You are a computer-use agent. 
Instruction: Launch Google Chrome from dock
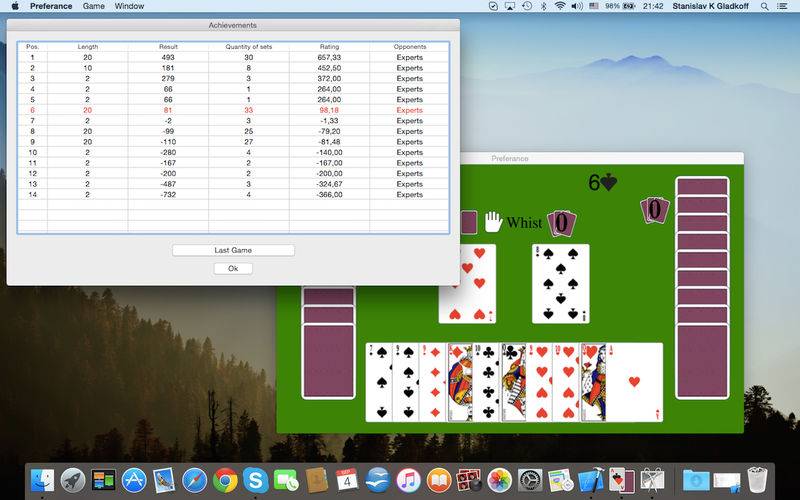(225, 480)
